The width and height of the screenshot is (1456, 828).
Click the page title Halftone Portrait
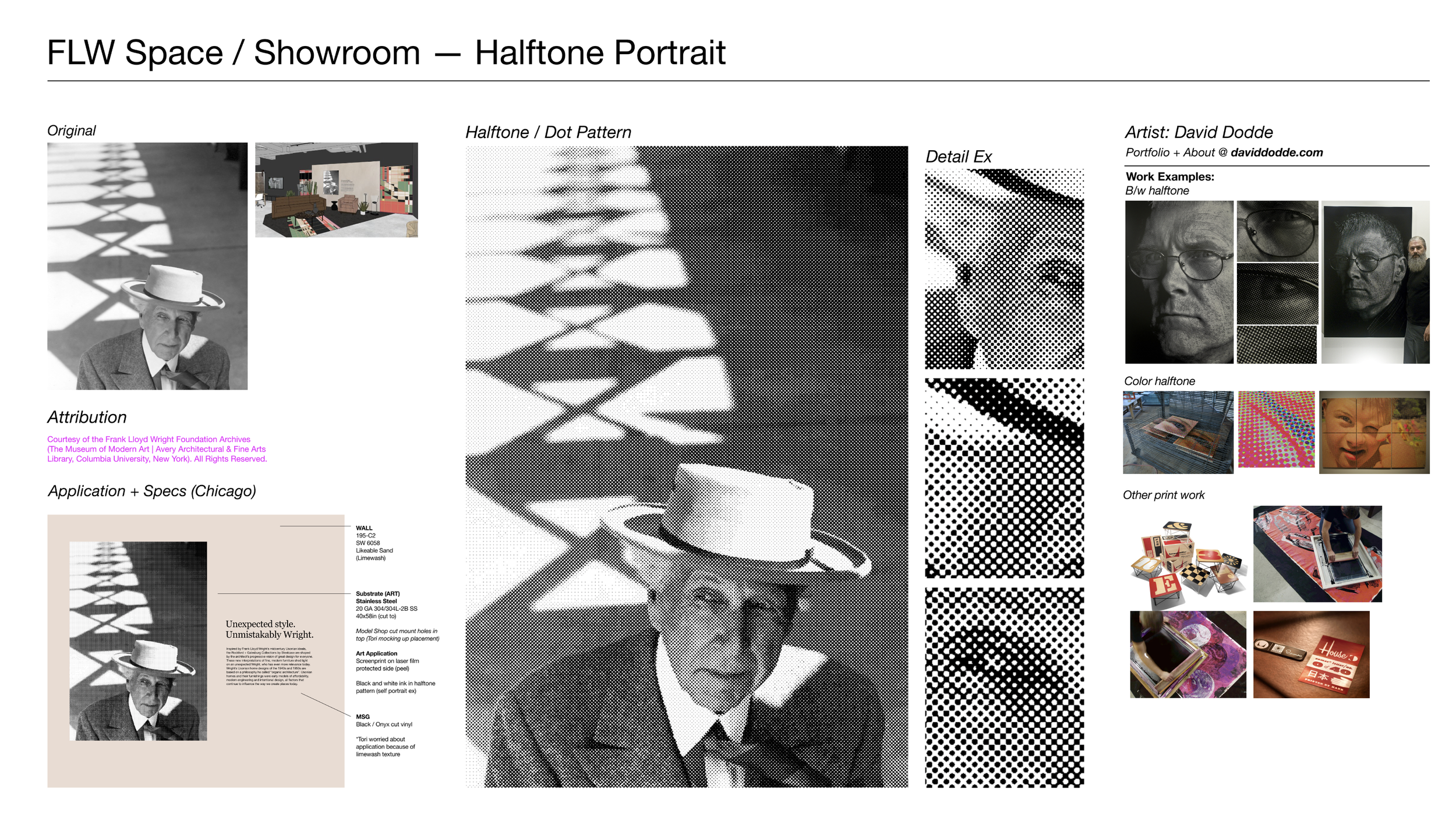600,53
